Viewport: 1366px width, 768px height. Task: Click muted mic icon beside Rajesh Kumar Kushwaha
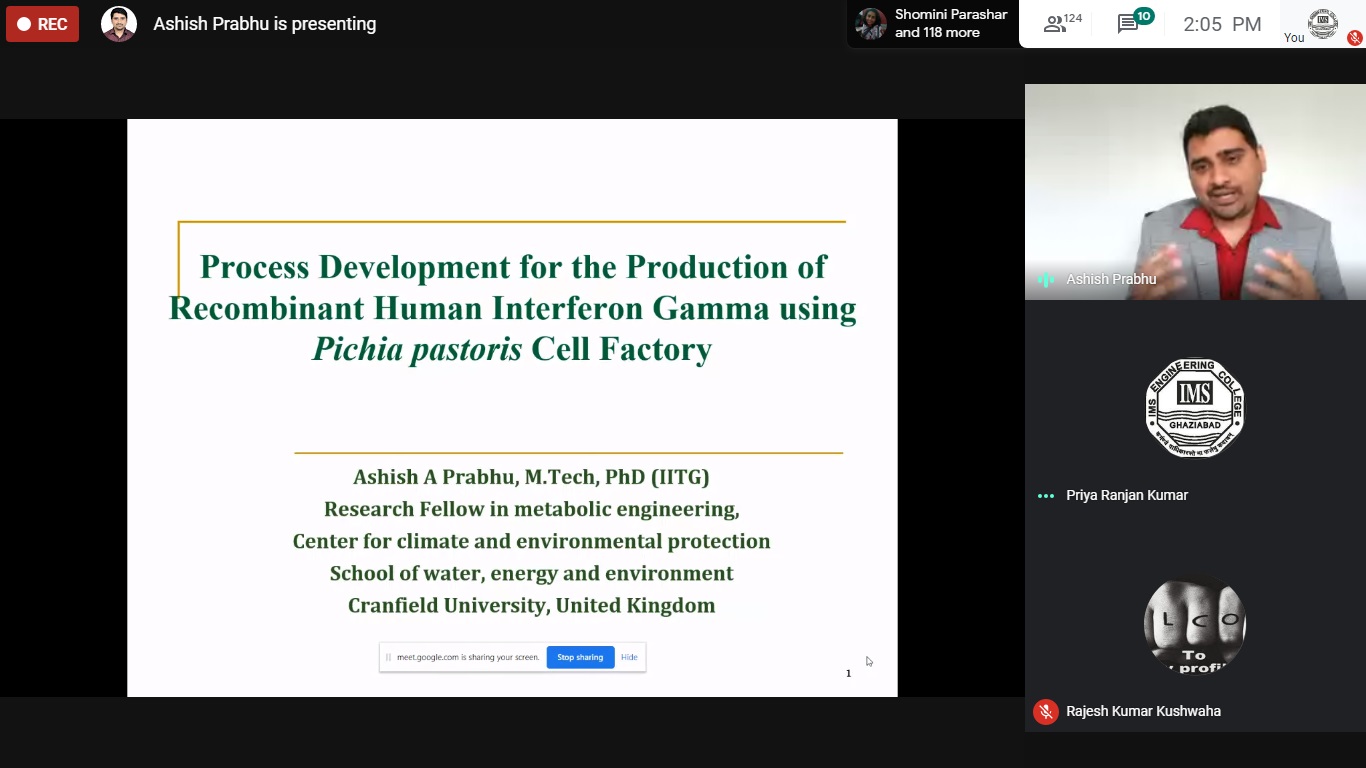point(1046,711)
